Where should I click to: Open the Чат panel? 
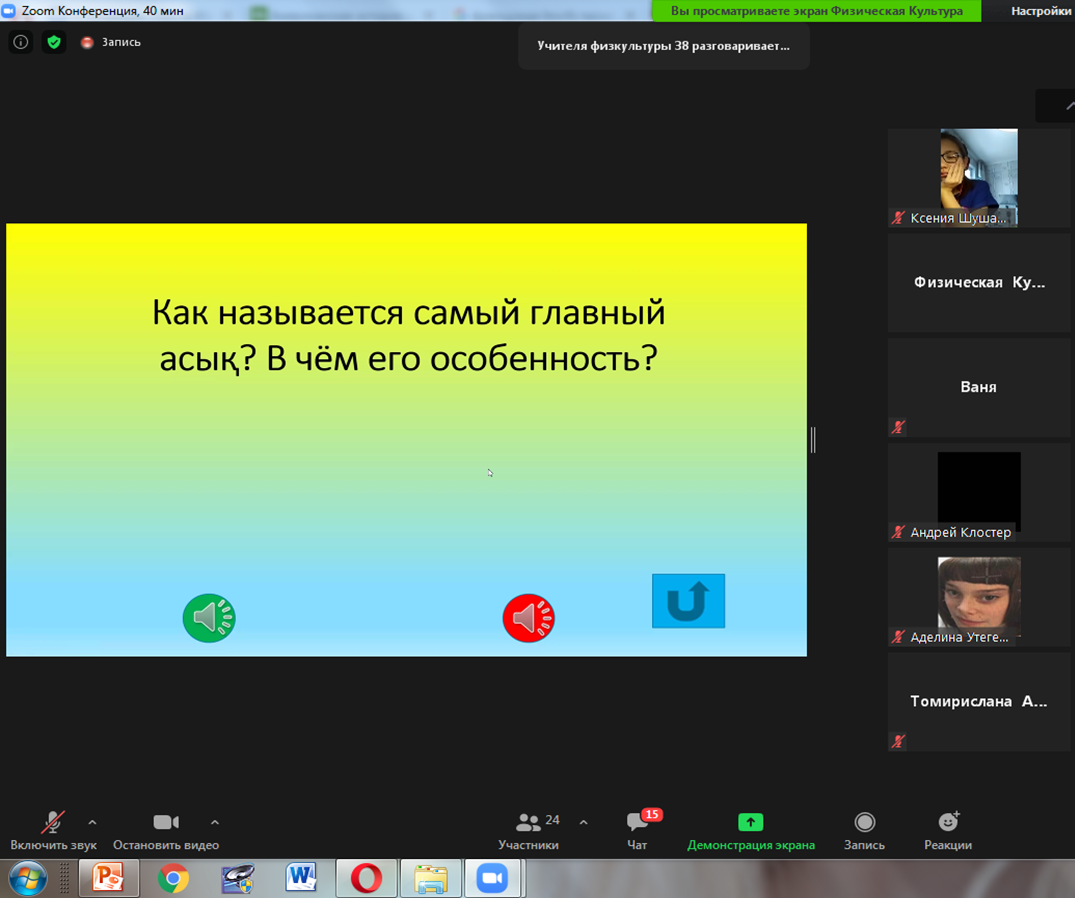pyautogui.click(x=637, y=830)
